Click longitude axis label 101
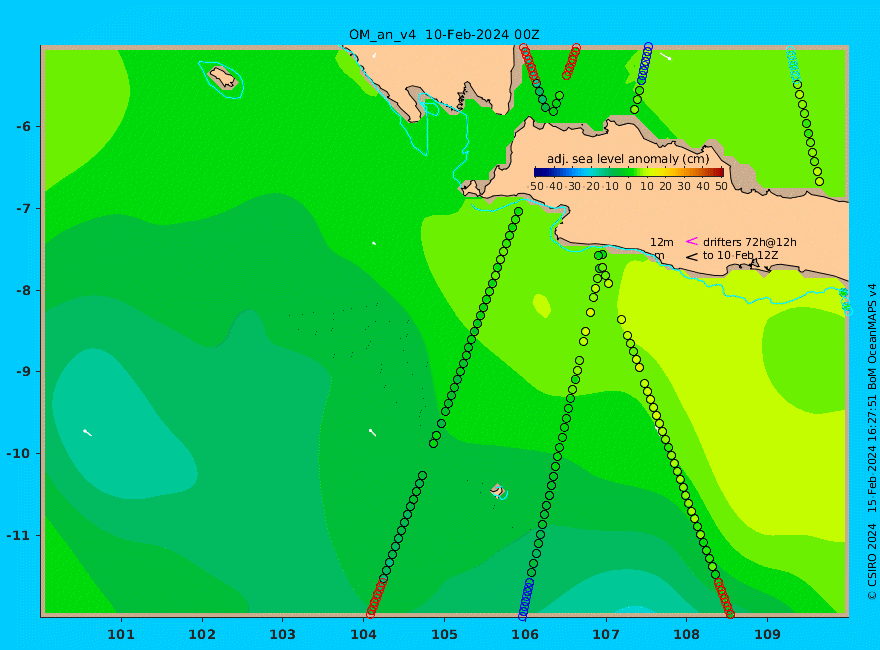 pyautogui.click(x=121, y=635)
